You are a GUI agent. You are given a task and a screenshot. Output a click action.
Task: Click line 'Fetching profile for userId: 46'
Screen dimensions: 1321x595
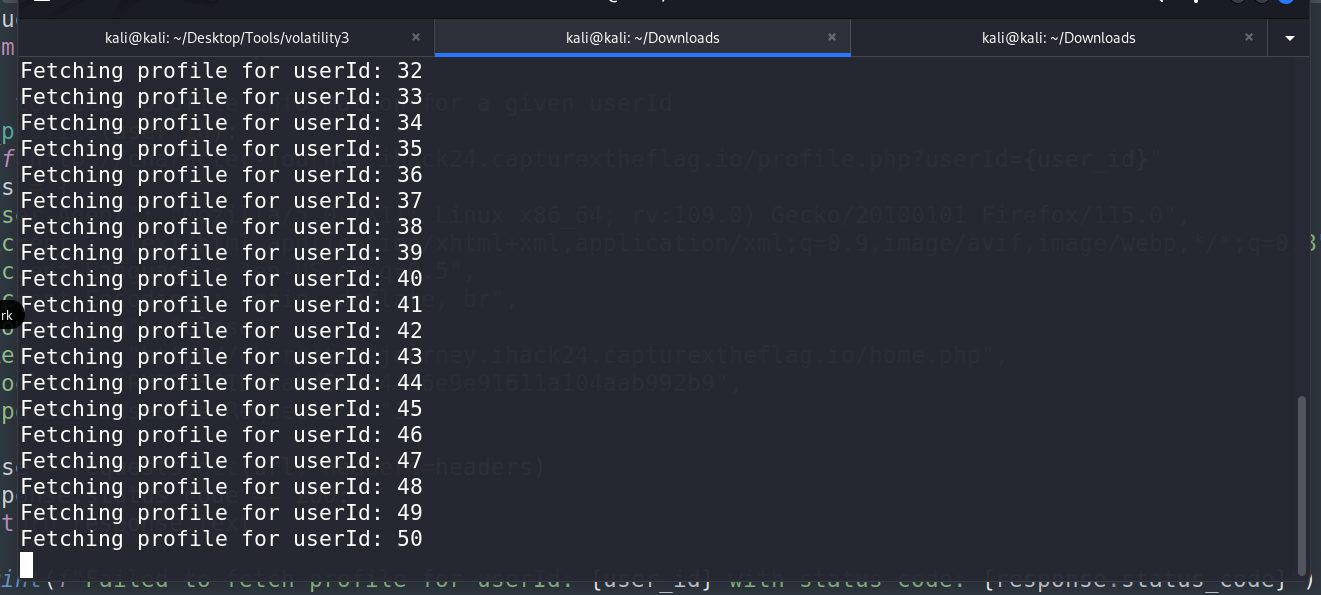[x=221, y=435]
